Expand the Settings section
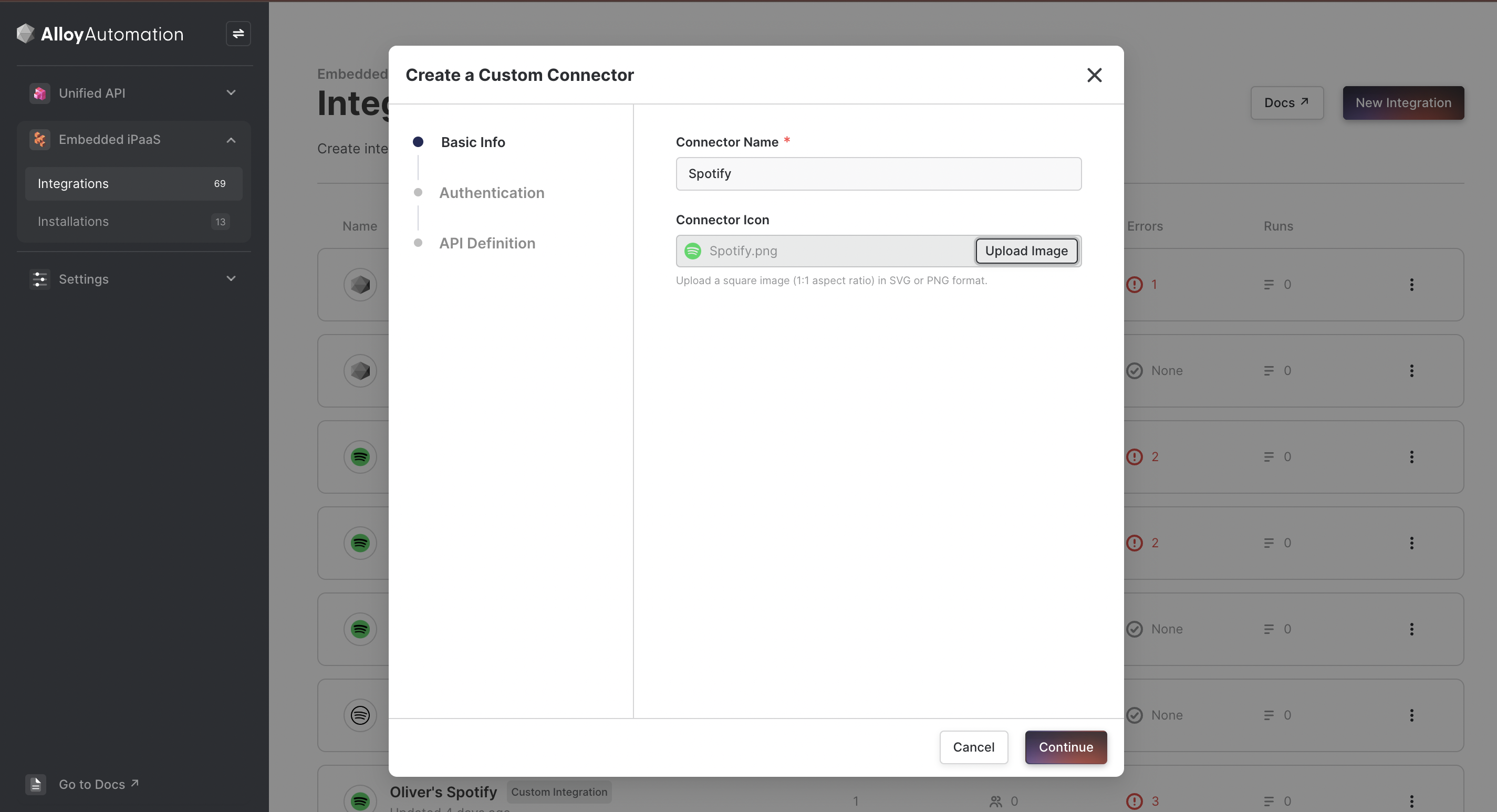The height and width of the screenshot is (812, 1497). [231, 279]
